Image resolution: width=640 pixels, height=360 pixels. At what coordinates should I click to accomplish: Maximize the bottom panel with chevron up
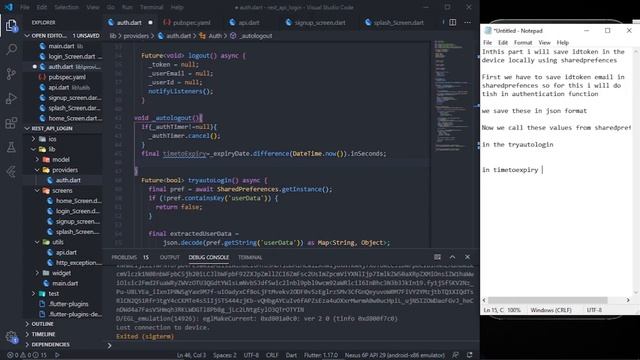pyautogui.click(x=452, y=257)
